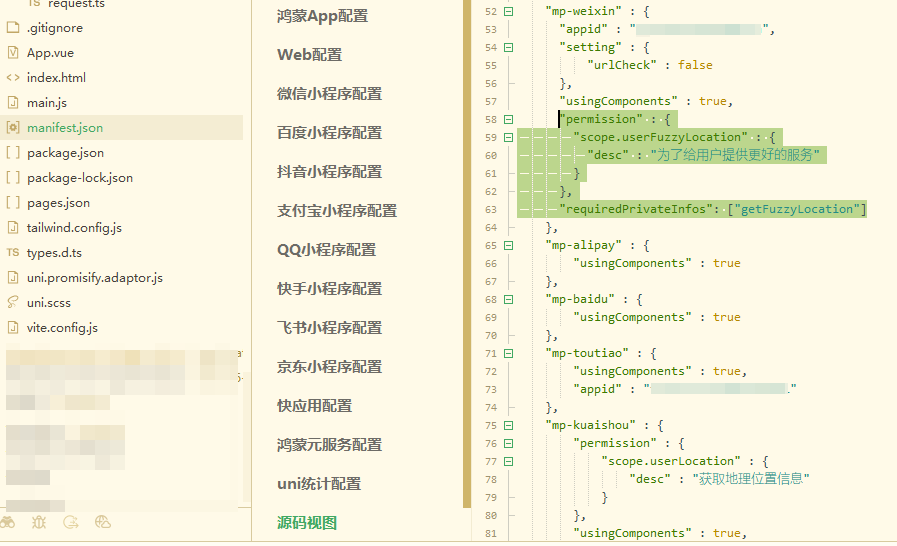
Task: Click line number 63 in the gutter
Action: 490,209
